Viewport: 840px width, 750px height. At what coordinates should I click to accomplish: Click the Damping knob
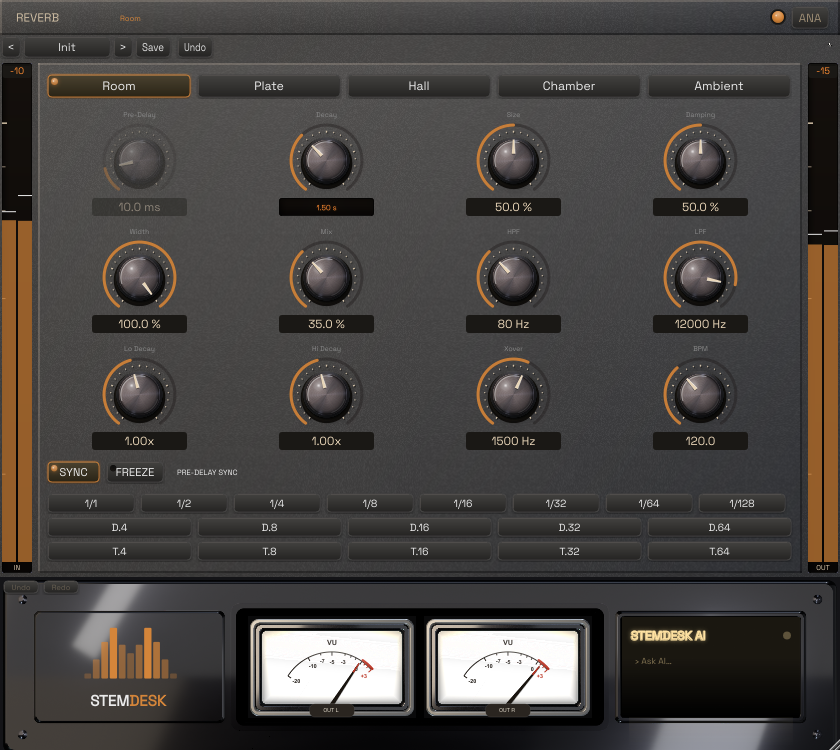coord(700,161)
